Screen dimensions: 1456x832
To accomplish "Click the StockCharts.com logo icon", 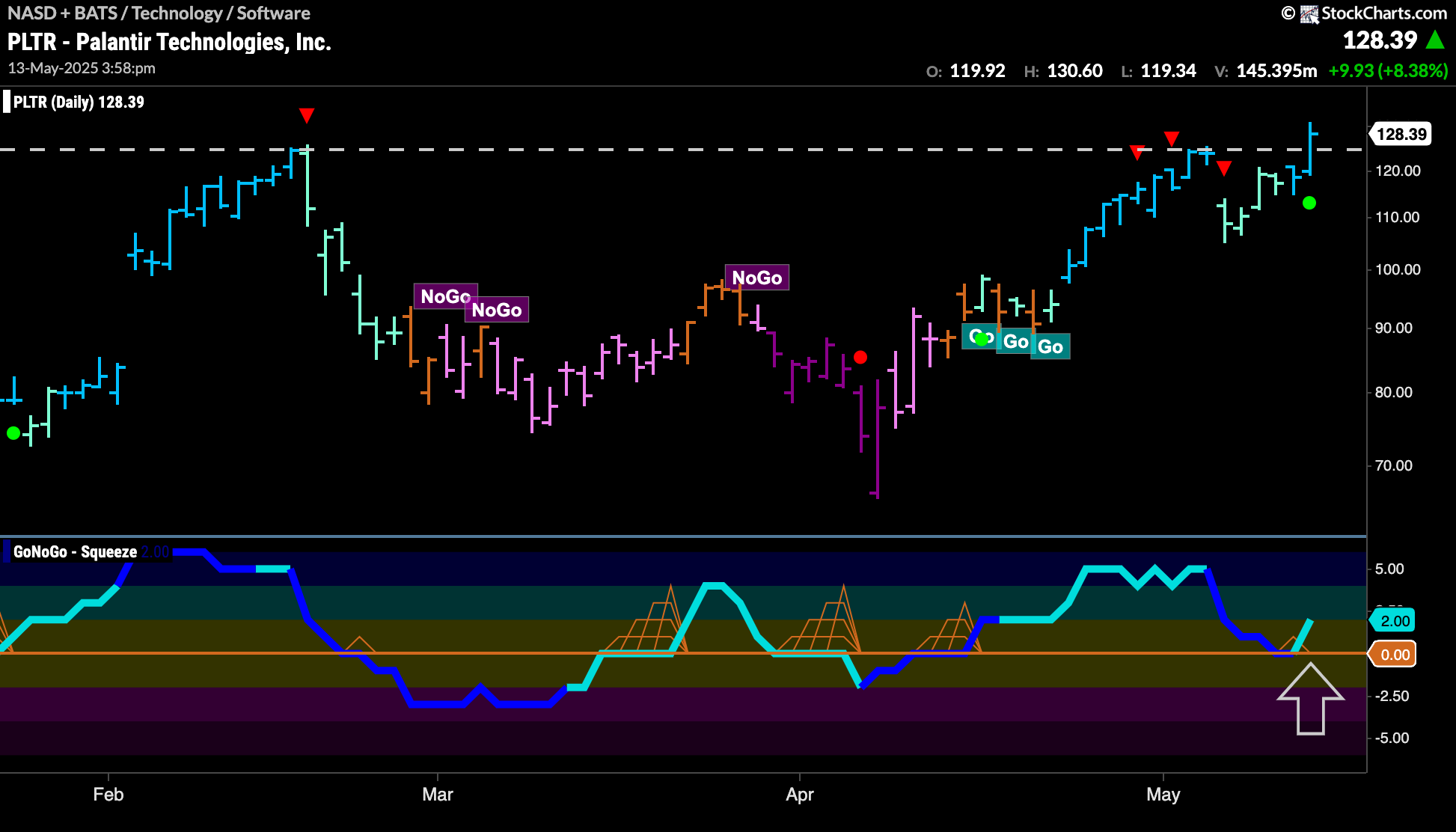I will pos(1309,13).
